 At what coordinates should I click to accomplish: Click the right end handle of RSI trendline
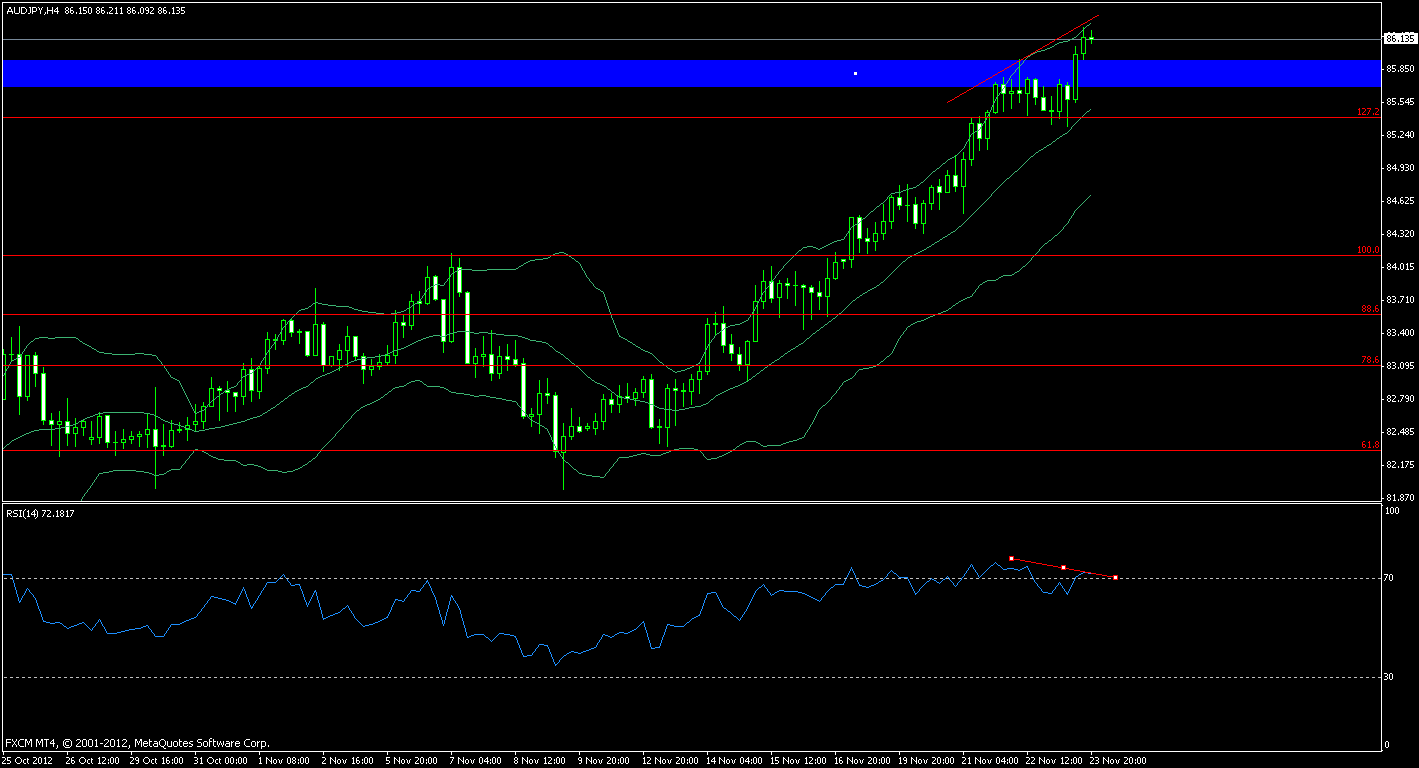click(x=1115, y=577)
